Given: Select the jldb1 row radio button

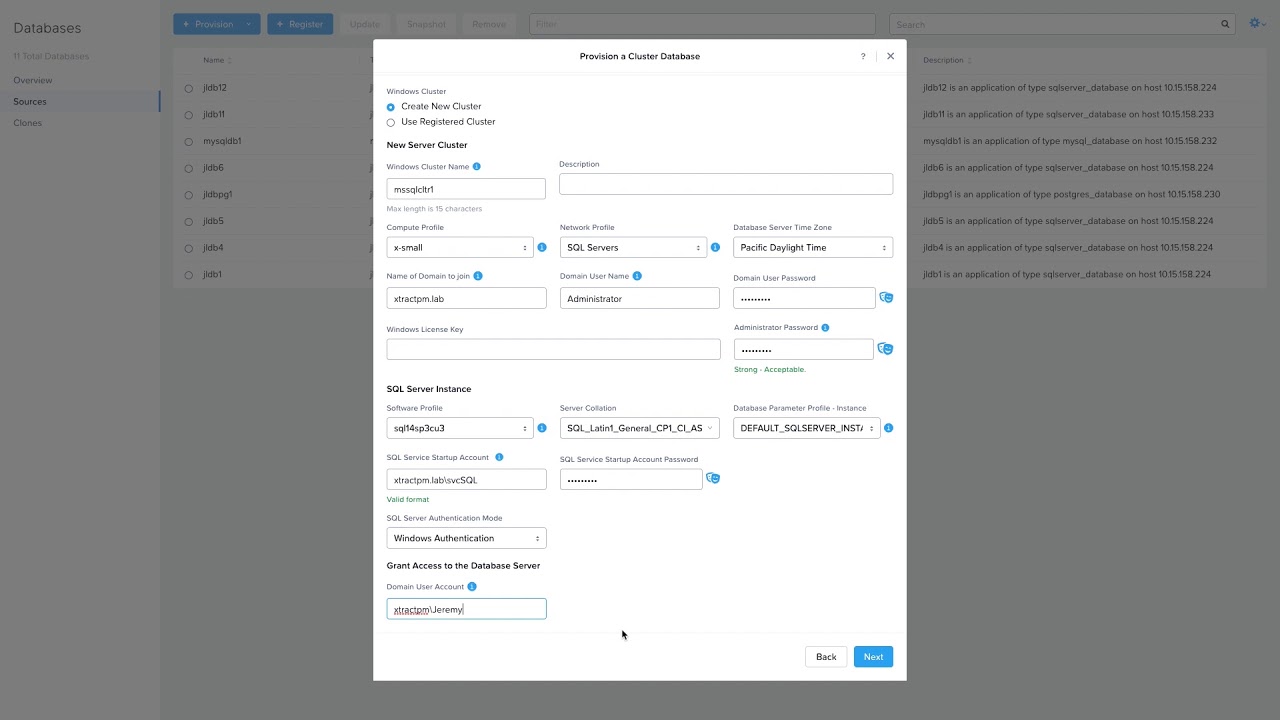Looking at the screenshot, I should (x=188, y=275).
